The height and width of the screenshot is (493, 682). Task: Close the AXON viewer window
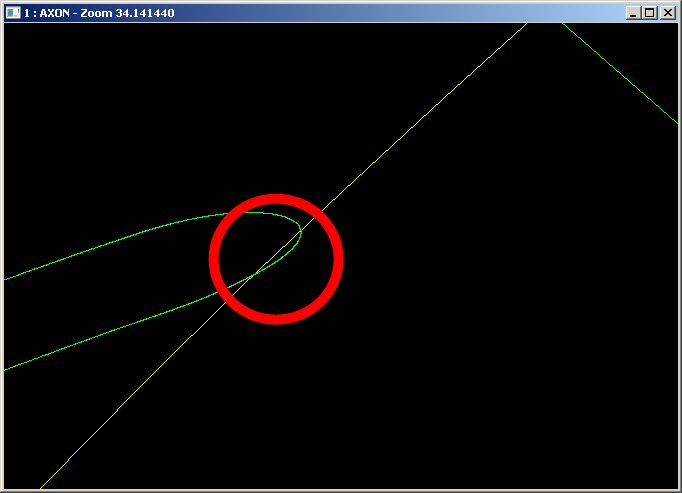(x=667, y=12)
